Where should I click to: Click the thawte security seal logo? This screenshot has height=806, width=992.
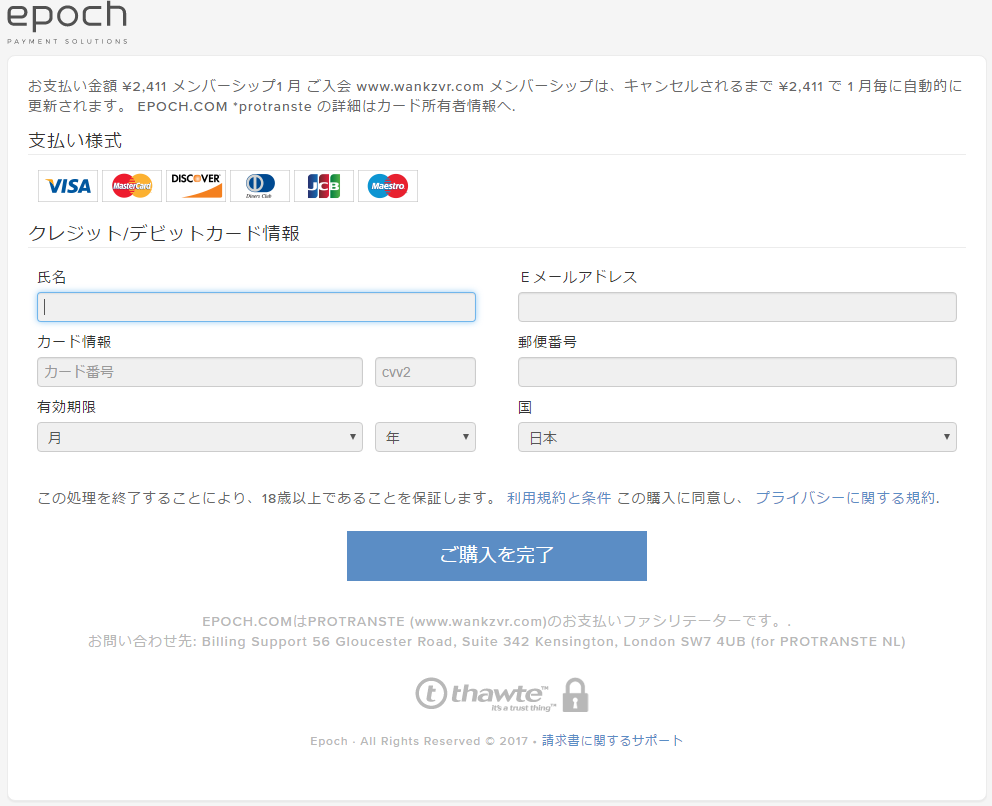483,695
